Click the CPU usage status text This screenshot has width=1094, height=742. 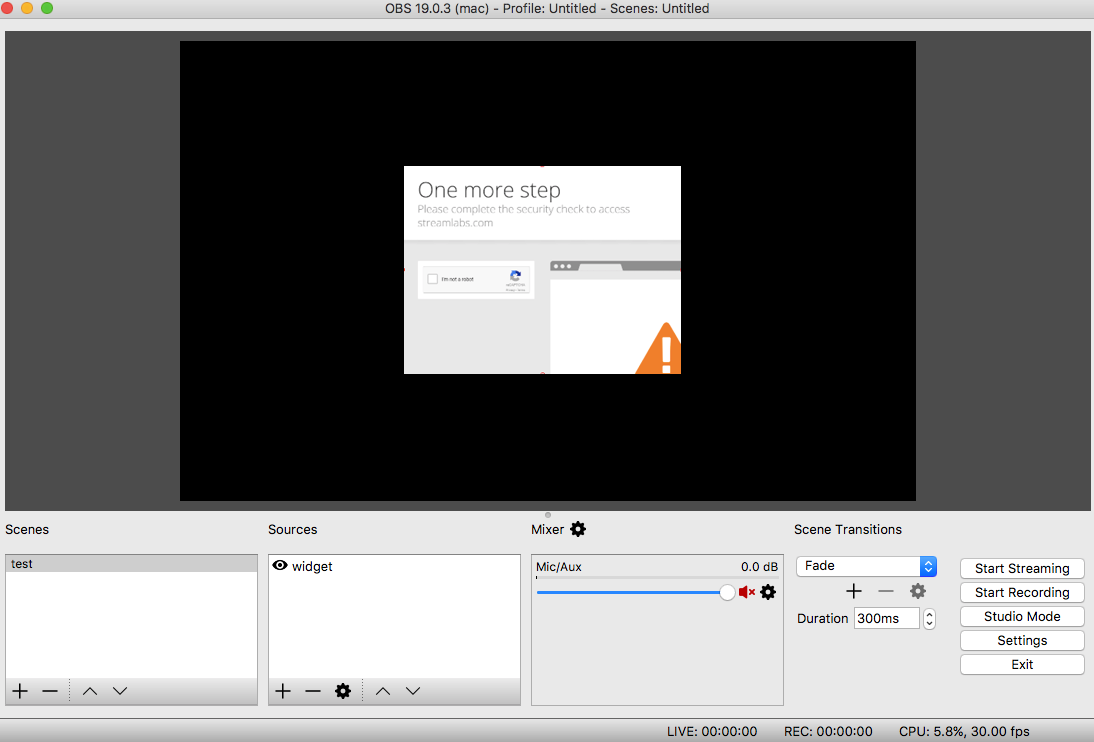click(x=964, y=732)
